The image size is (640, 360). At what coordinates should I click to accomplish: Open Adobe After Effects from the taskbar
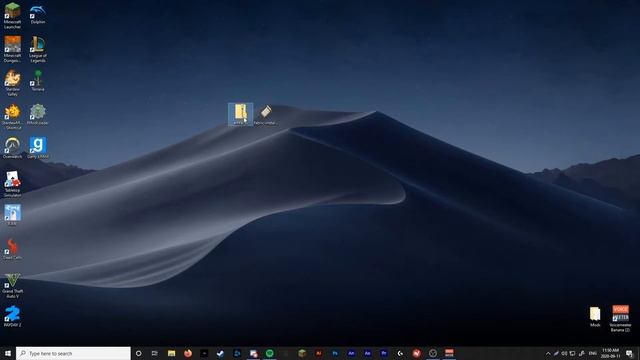click(x=367, y=353)
